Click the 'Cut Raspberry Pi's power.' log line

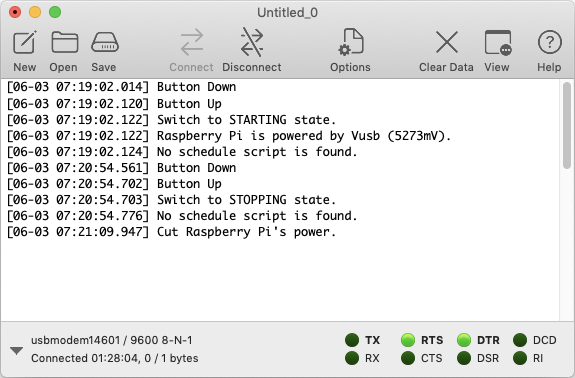[x=171, y=232]
